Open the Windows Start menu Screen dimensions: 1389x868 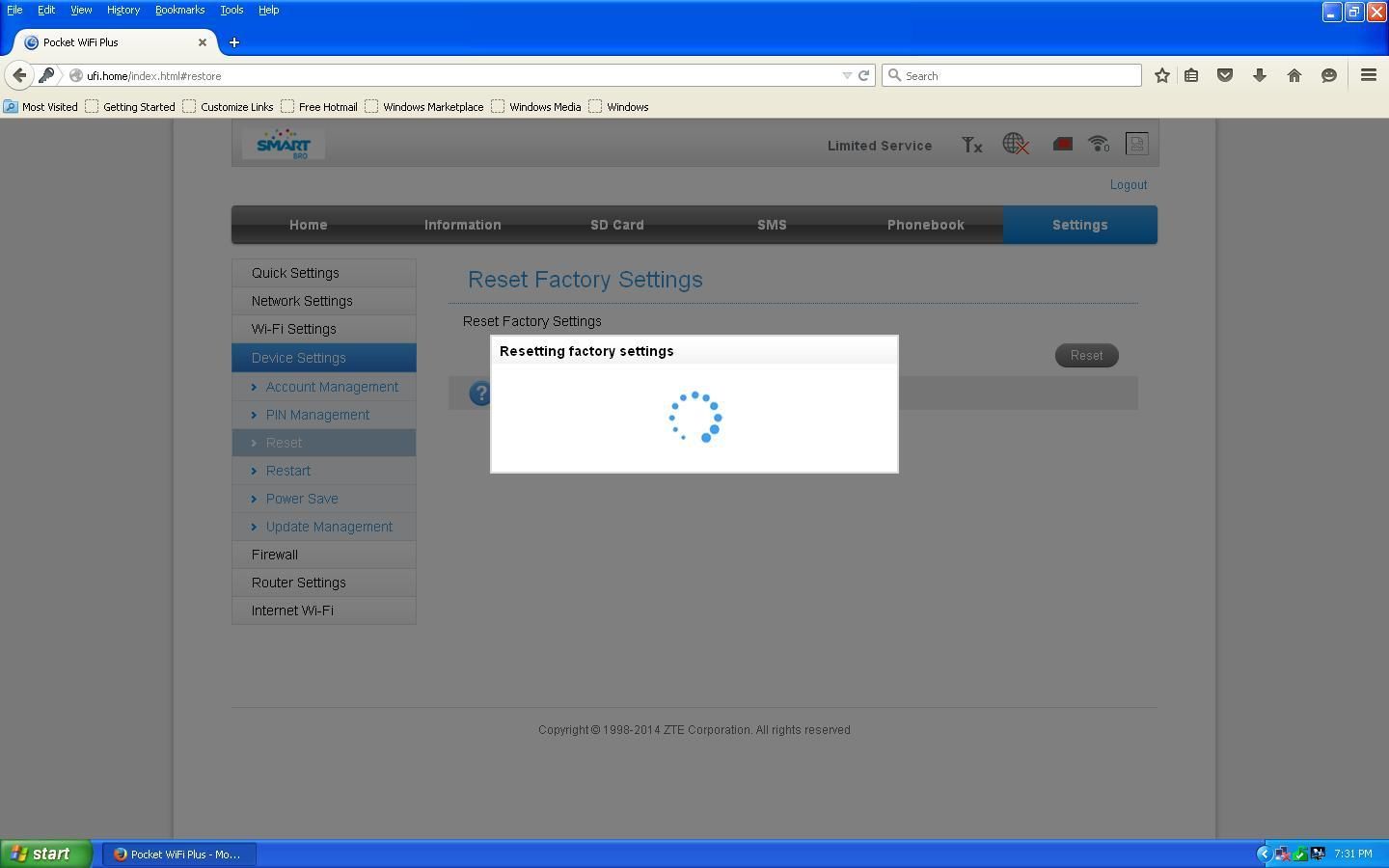pyautogui.click(x=44, y=854)
